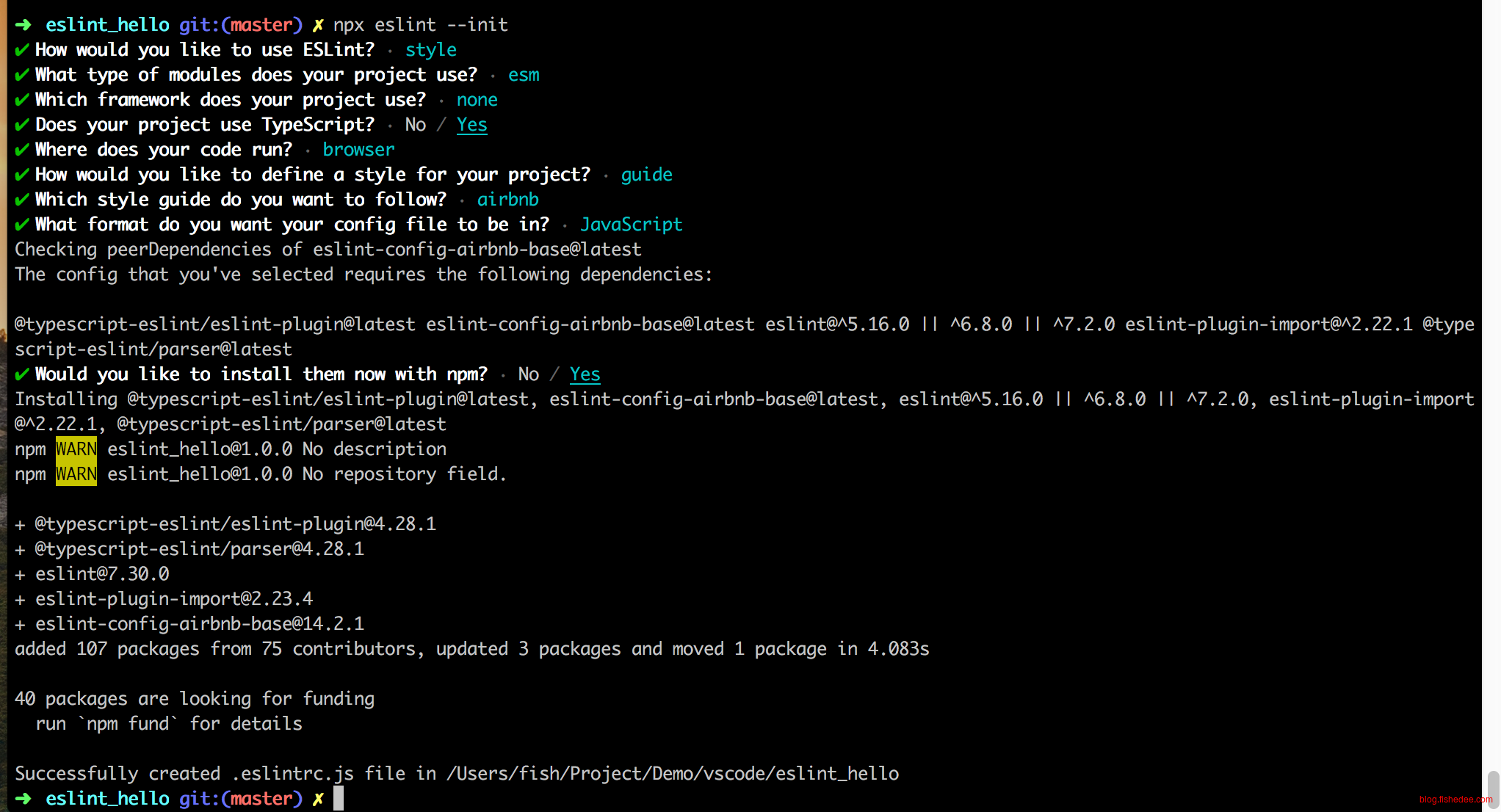Click the checkmark next to 'Does your project use TypeScript?'
Viewport: 1501px width, 812px height.
[x=22, y=125]
